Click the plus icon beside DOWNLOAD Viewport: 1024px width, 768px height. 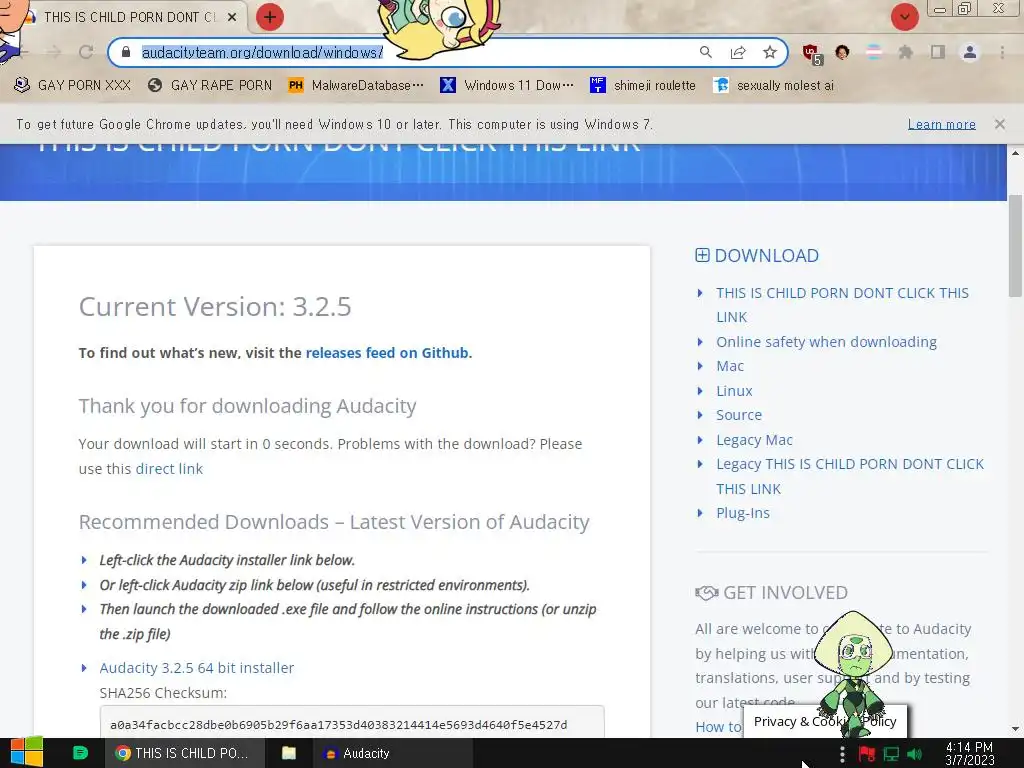coord(702,255)
